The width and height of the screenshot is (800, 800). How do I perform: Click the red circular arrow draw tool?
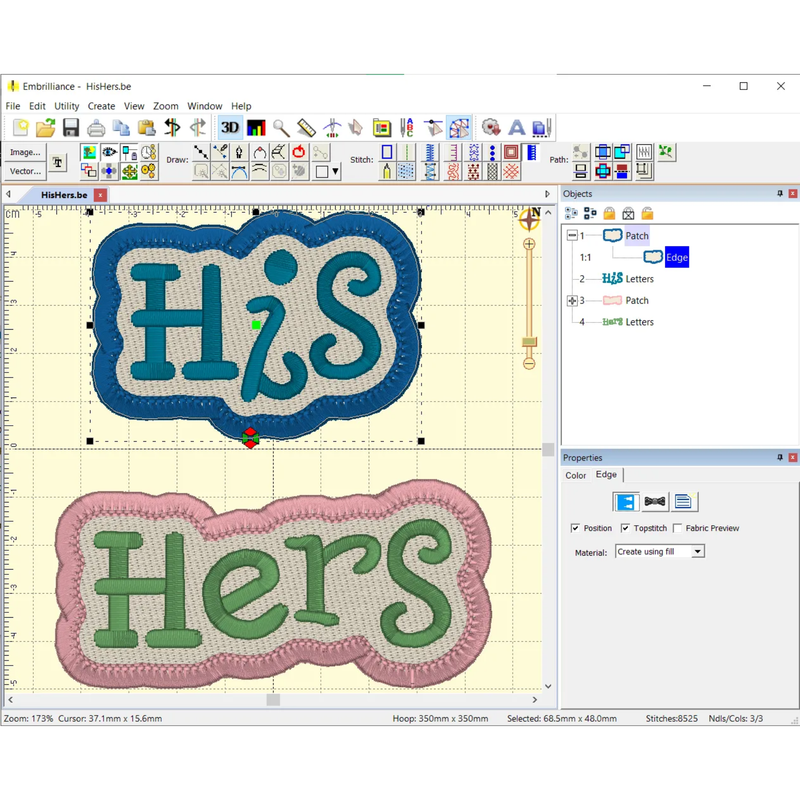[x=299, y=152]
